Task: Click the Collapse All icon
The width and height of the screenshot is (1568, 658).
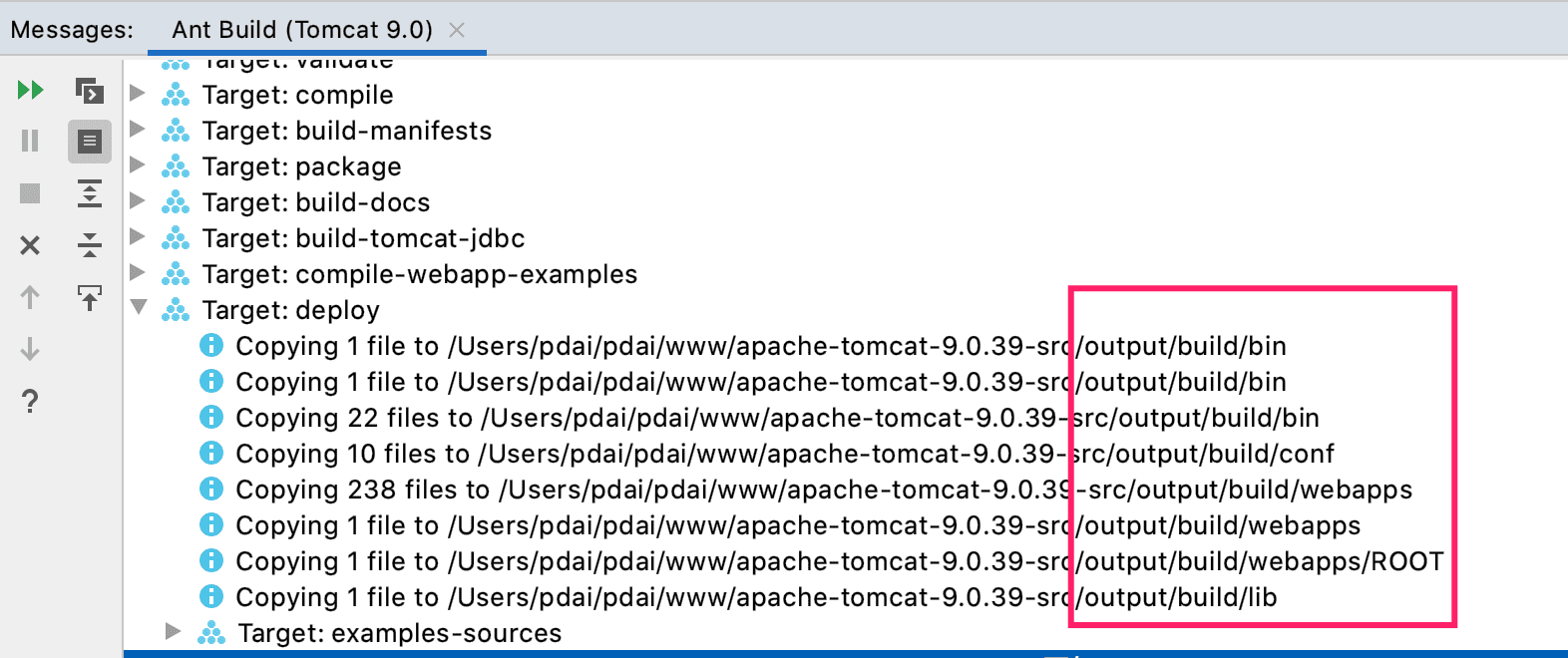Action: point(90,245)
